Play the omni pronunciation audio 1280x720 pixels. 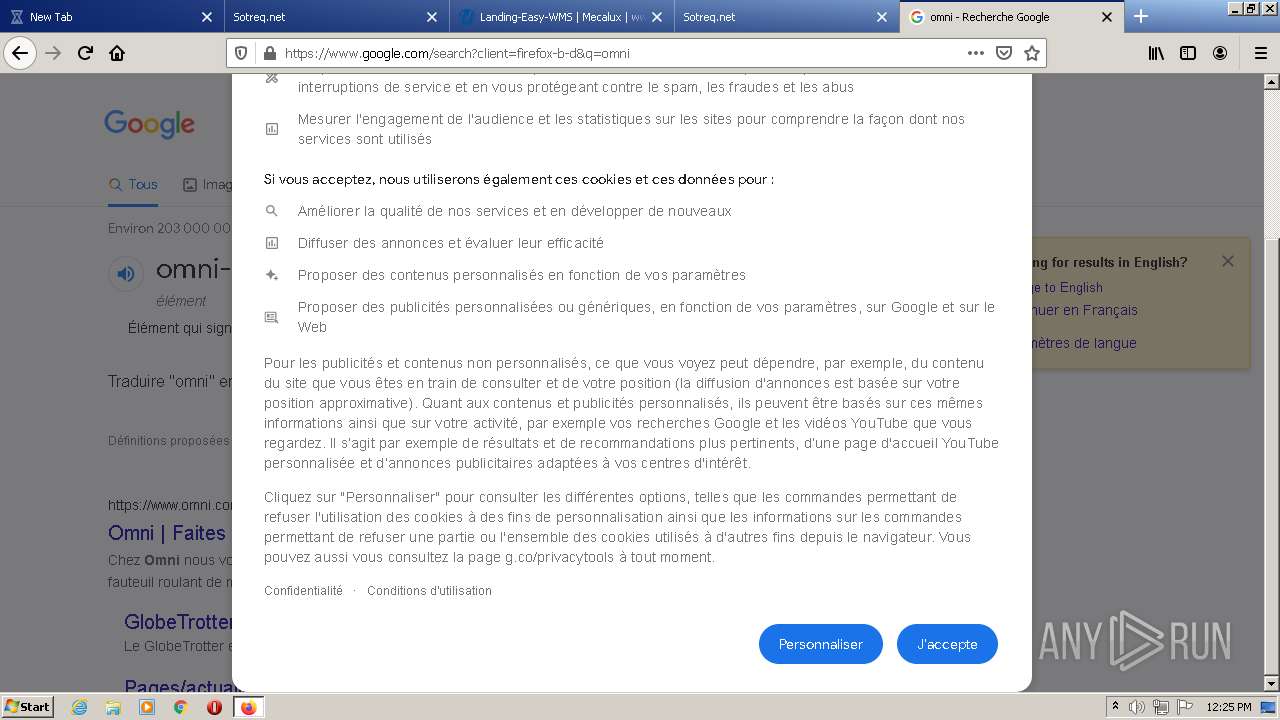click(125, 273)
